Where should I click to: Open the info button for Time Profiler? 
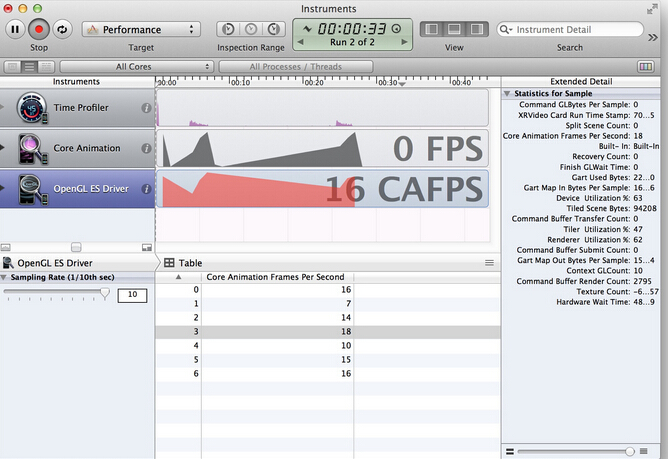coord(146,108)
